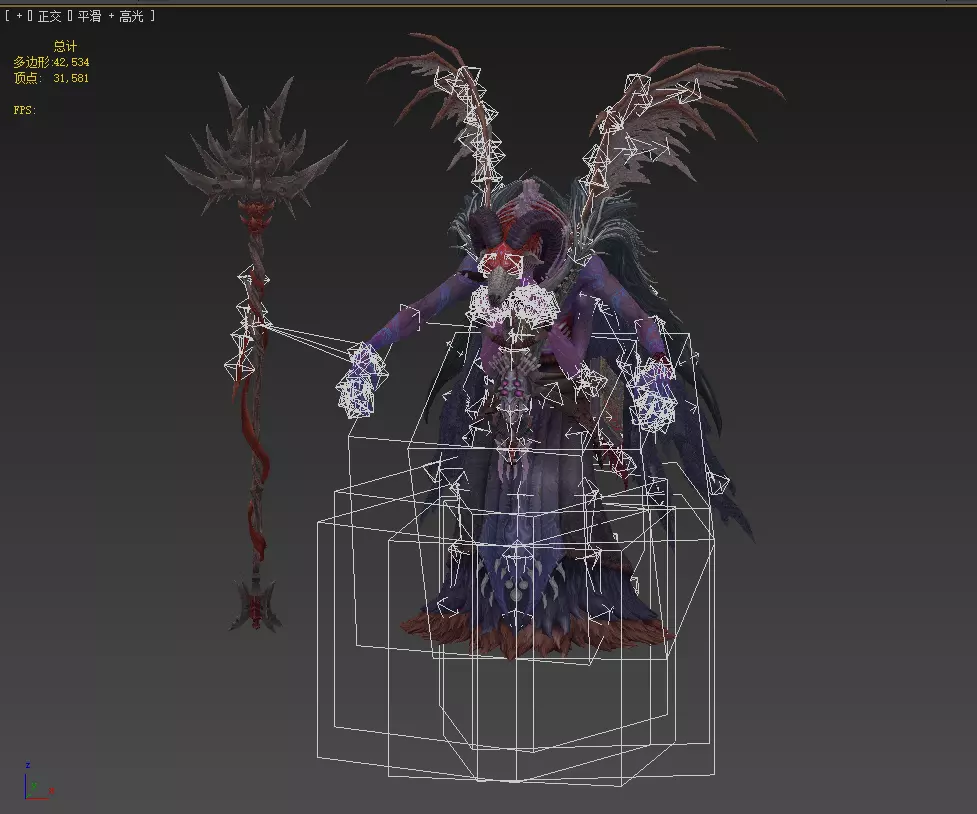Click the FPS statistics label

click(x=25, y=110)
